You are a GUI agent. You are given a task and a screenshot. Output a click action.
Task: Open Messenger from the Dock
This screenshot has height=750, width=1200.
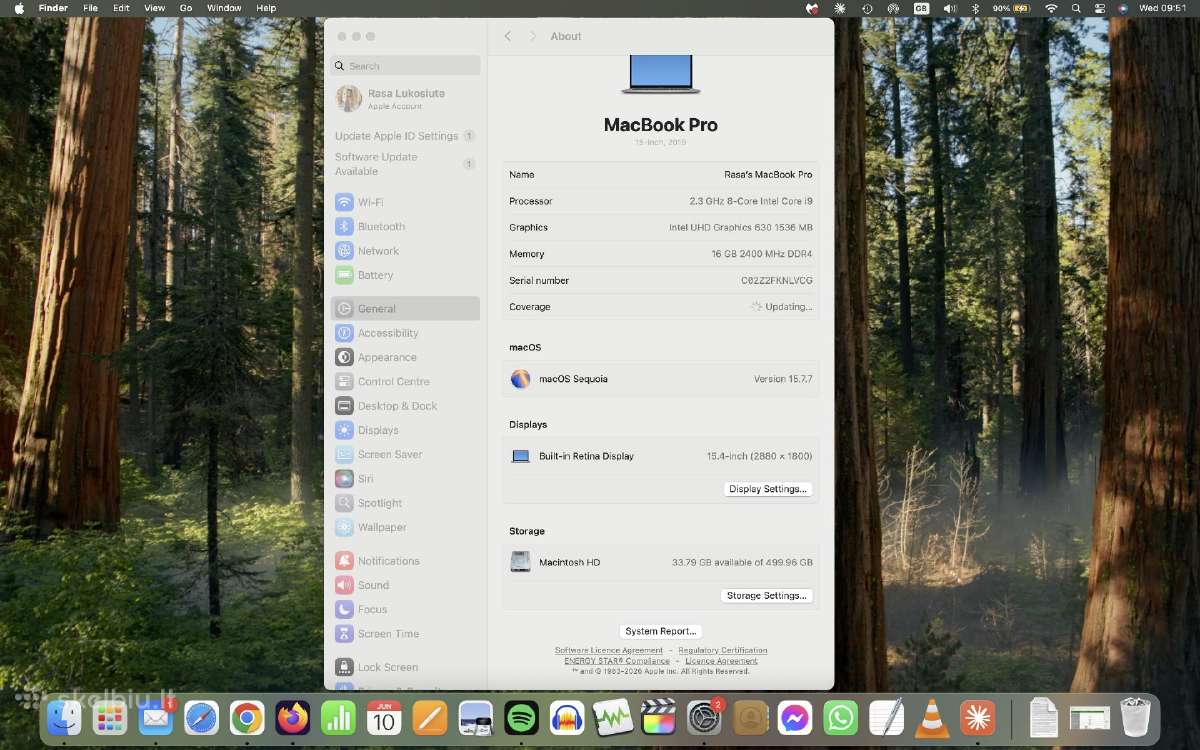pyautogui.click(x=795, y=718)
